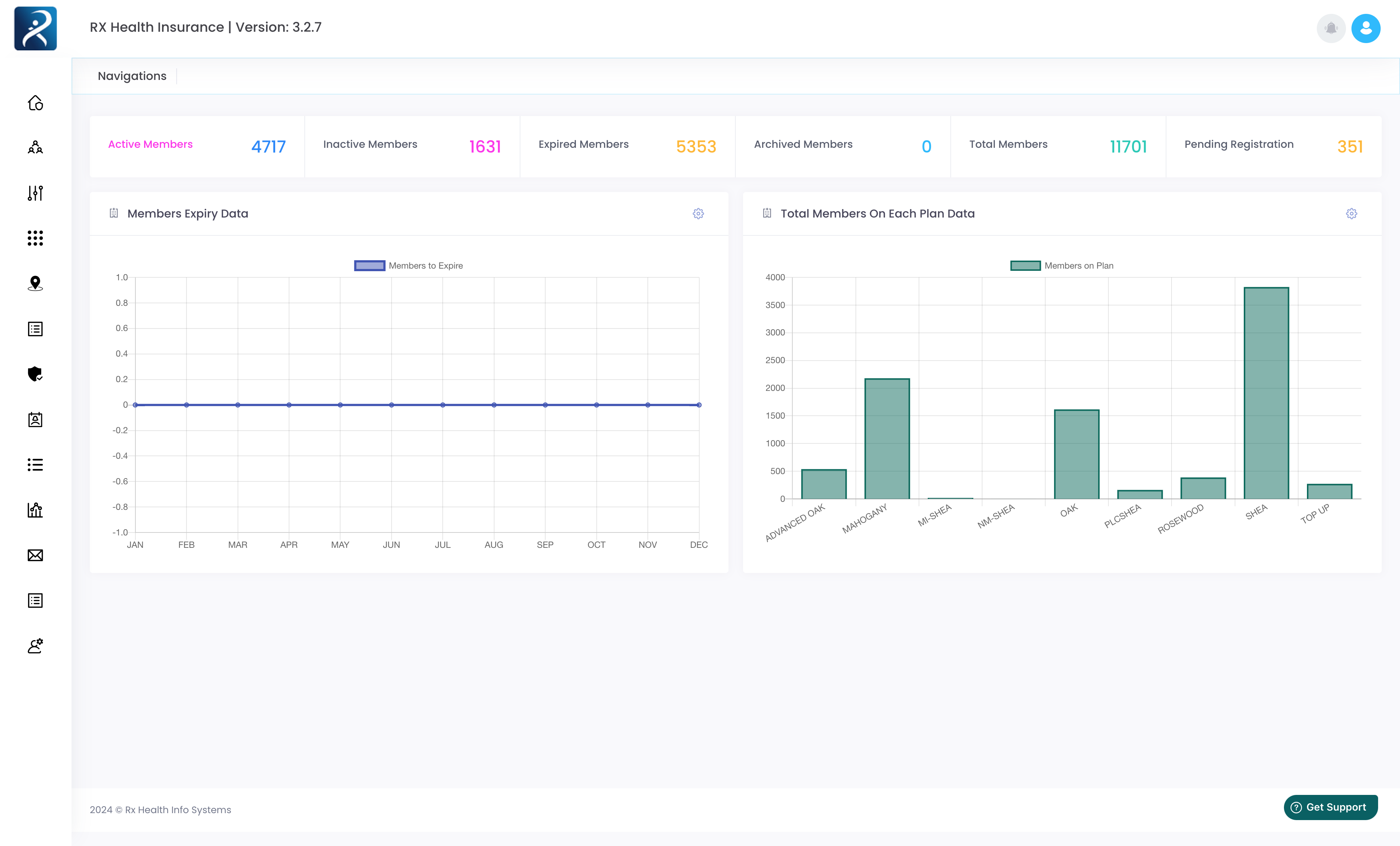Click the Get Support button
Image resolution: width=1400 pixels, height=846 pixels.
[1331, 807]
